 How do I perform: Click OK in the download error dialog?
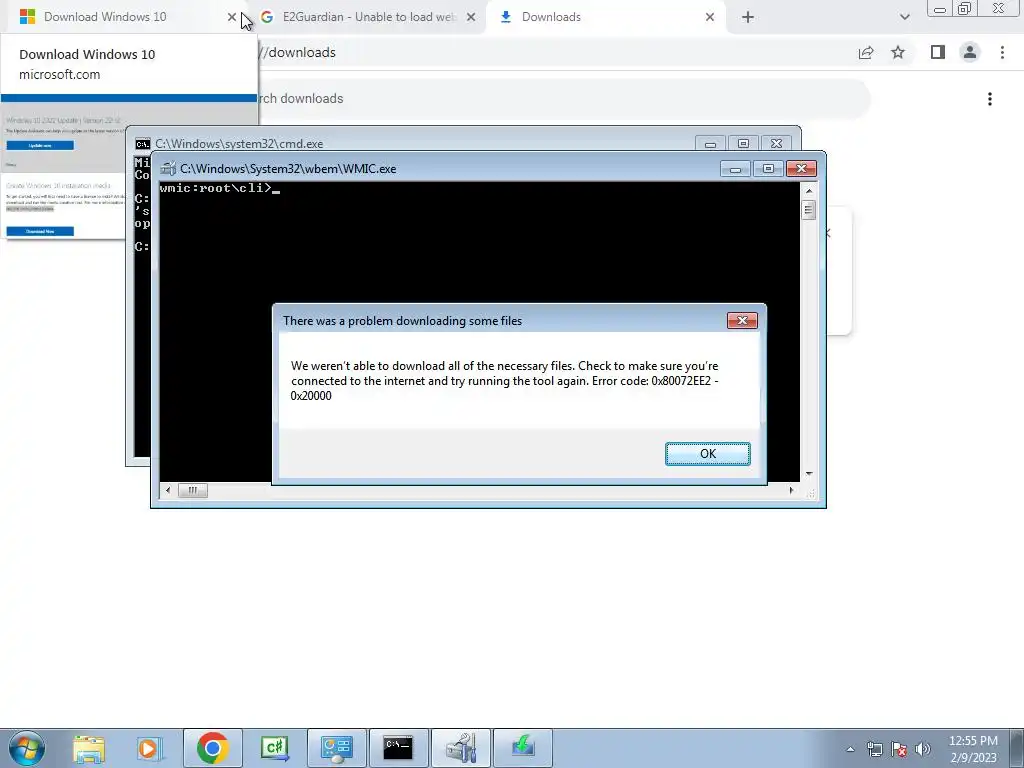pyautogui.click(x=707, y=454)
